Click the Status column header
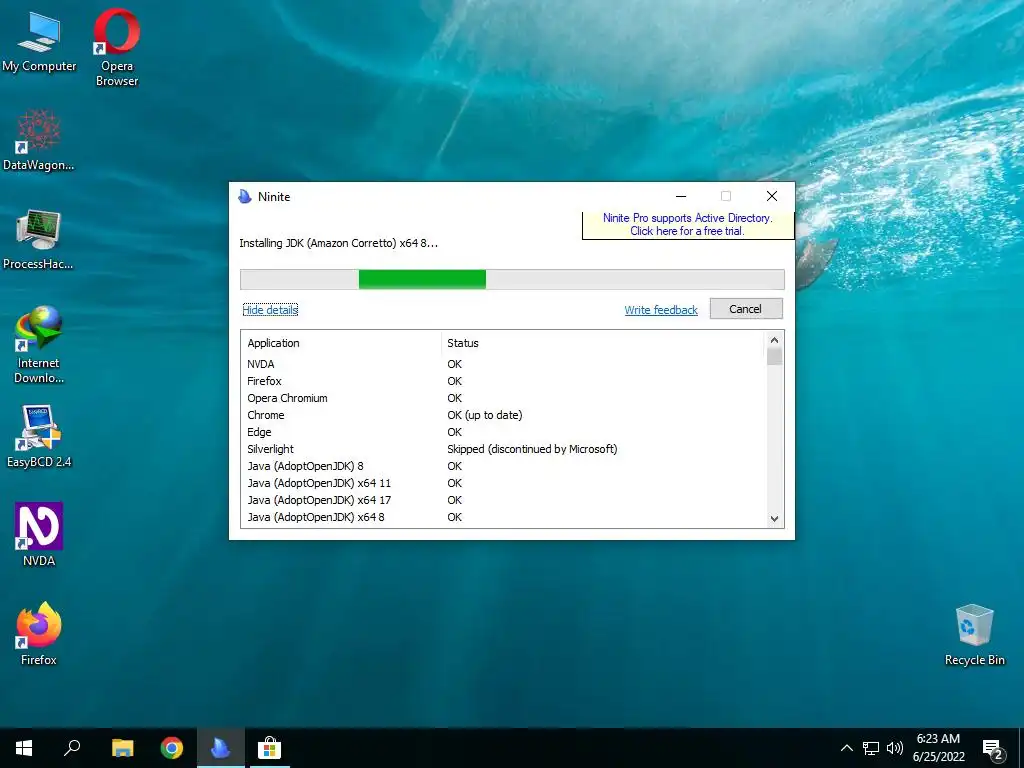 click(603, 343)
